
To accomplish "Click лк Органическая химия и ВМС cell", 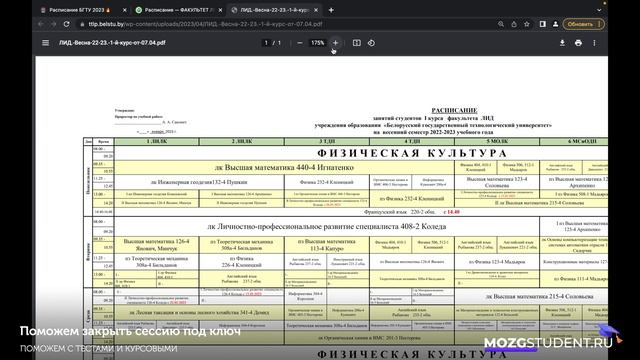I will [369, 338].
